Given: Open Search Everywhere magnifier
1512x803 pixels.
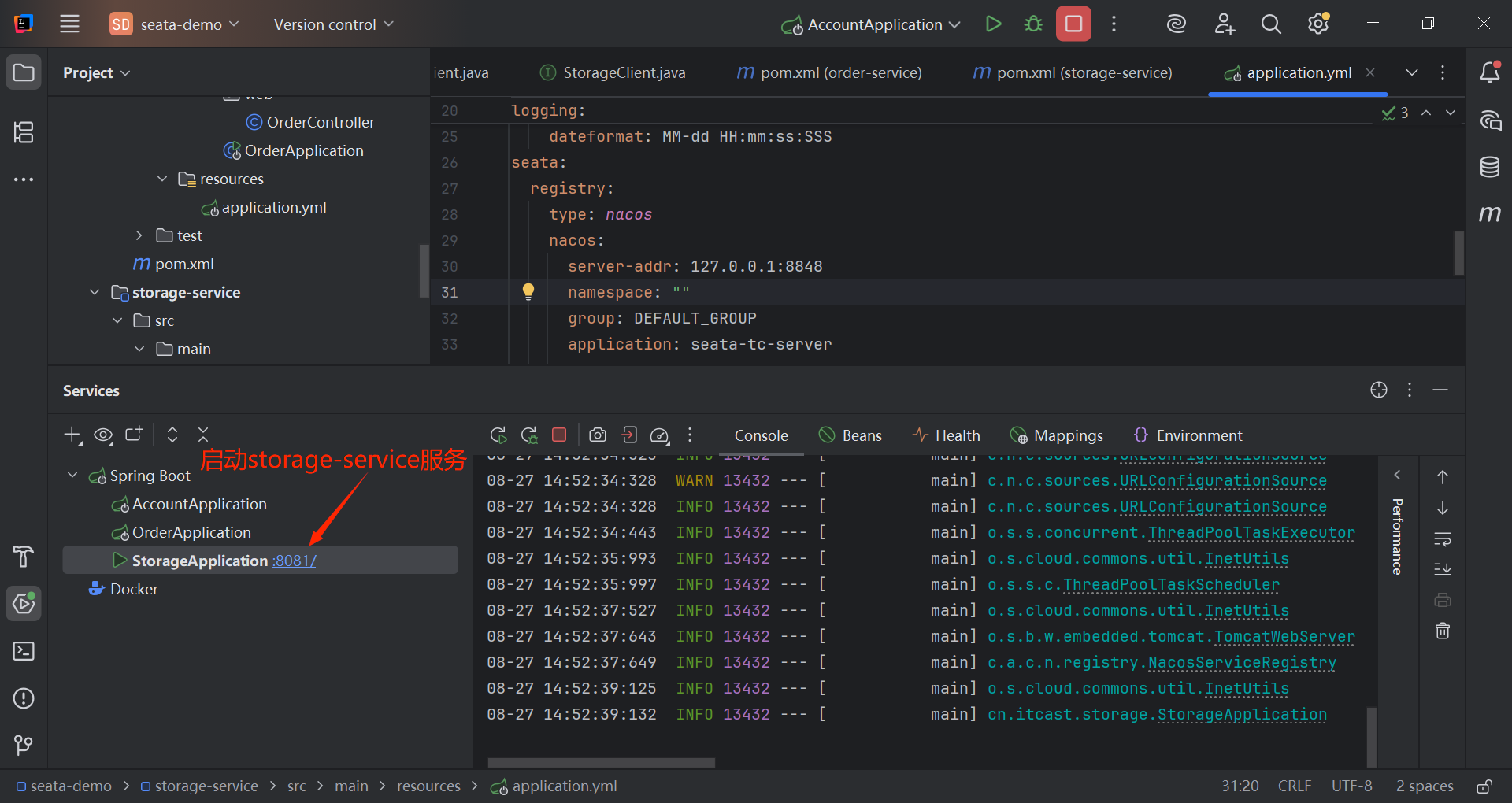Looking at the screenshot, I should point(1271,24).
